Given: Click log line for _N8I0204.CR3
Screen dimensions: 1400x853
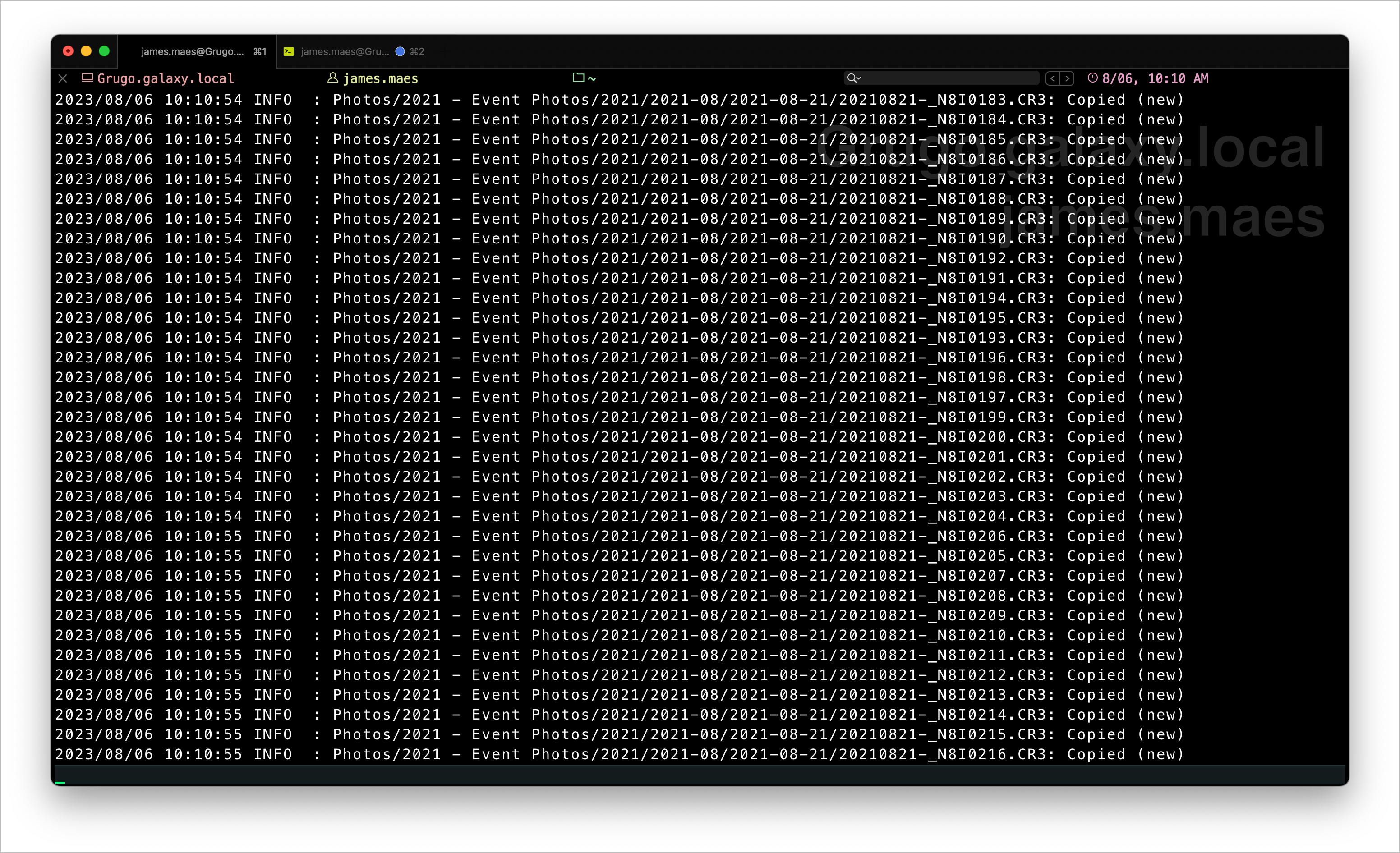Looking at the screenshot, I should (619, 517).
